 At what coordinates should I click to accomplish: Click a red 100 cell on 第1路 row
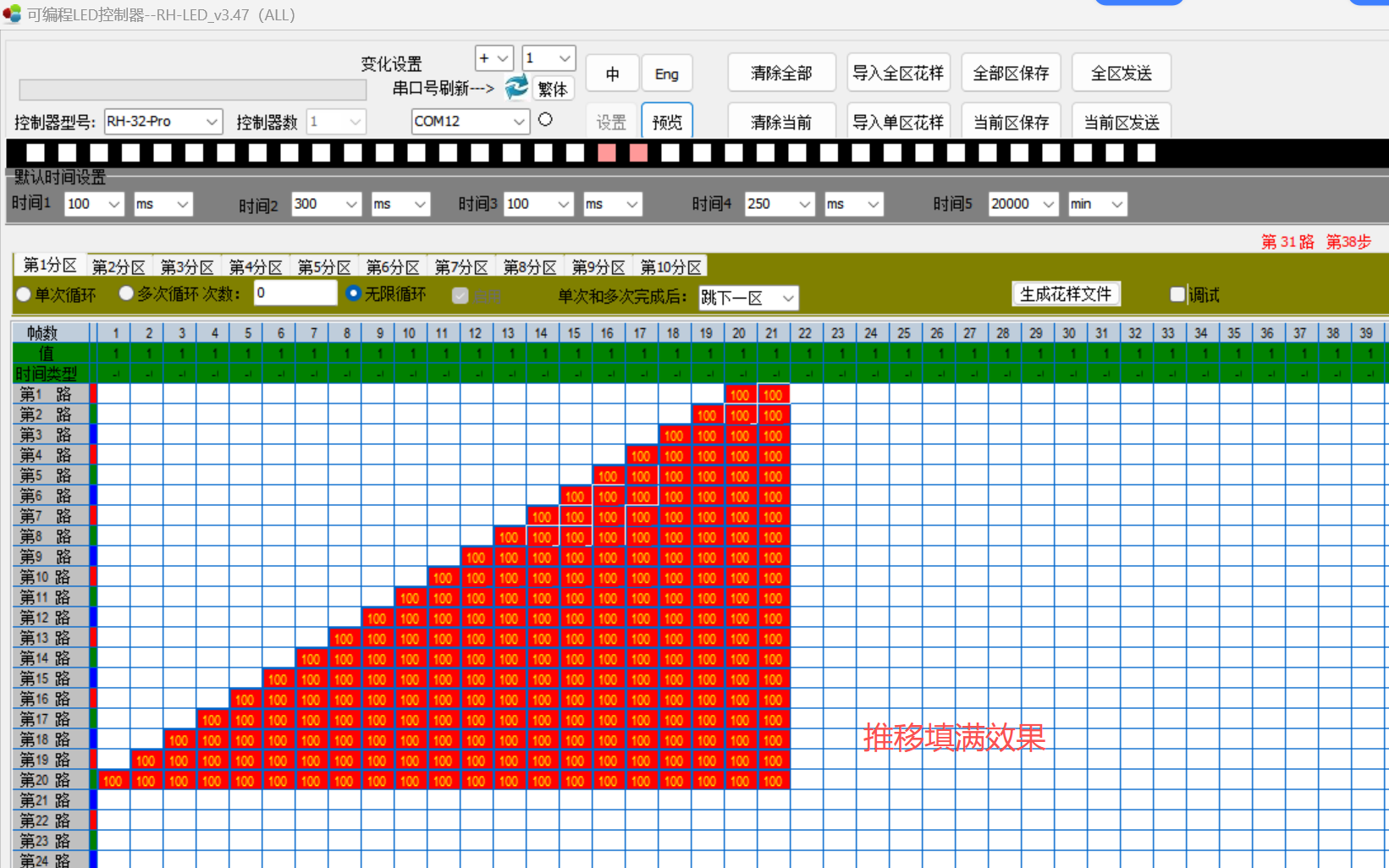[739, 393]
